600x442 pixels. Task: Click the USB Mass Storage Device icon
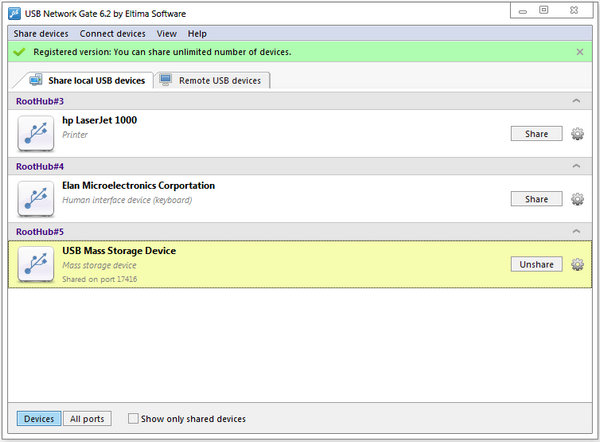pyautogui.click(x=35, y=264)
